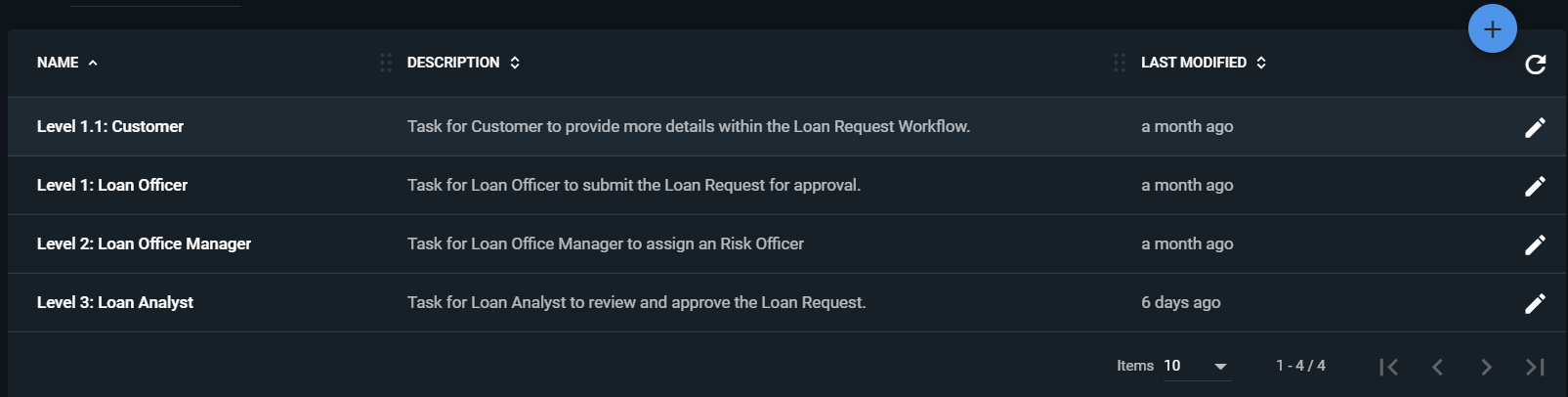This screenshot has width=1568, height=397.
Task: Click the Last Modified column drag handle
Action: (x=1120, y=63)
